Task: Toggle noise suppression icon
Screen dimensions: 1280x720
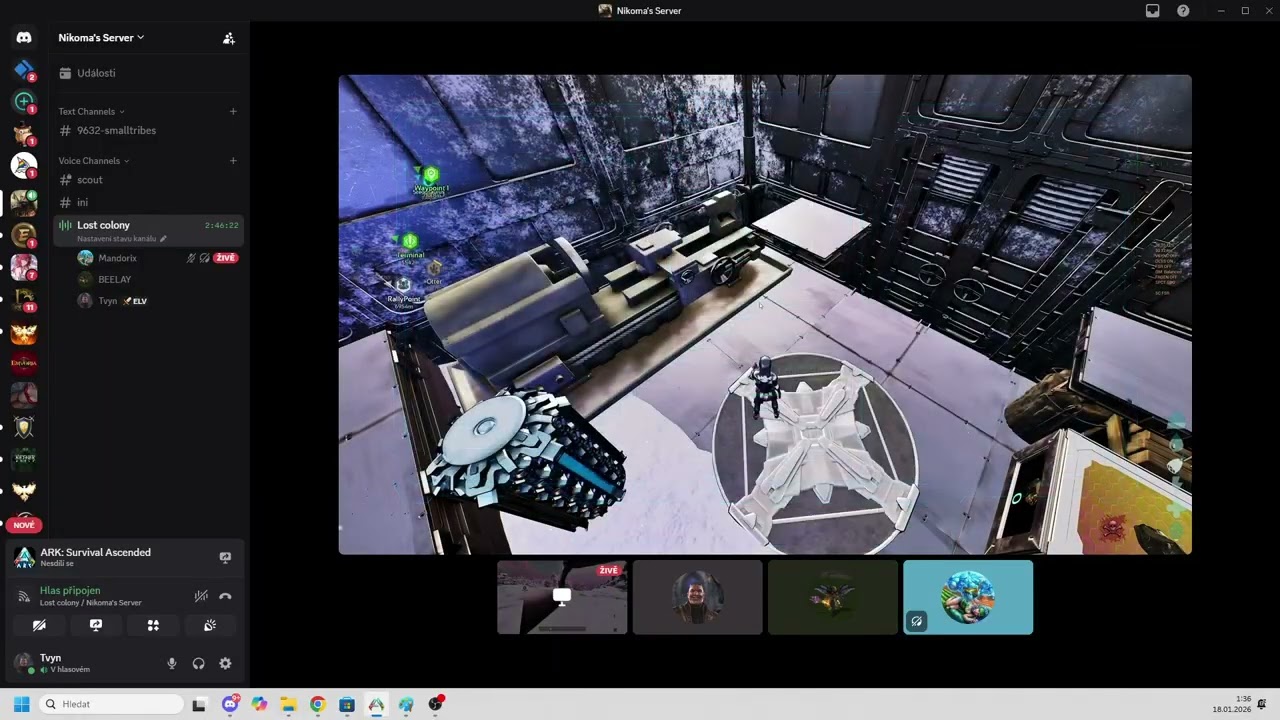Action: pos(201,596)
